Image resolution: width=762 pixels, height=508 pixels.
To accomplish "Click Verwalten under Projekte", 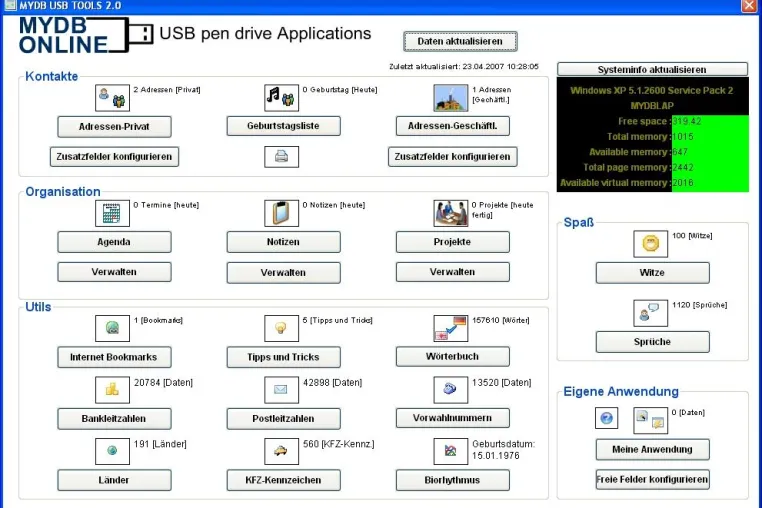I will coord(452,272).
